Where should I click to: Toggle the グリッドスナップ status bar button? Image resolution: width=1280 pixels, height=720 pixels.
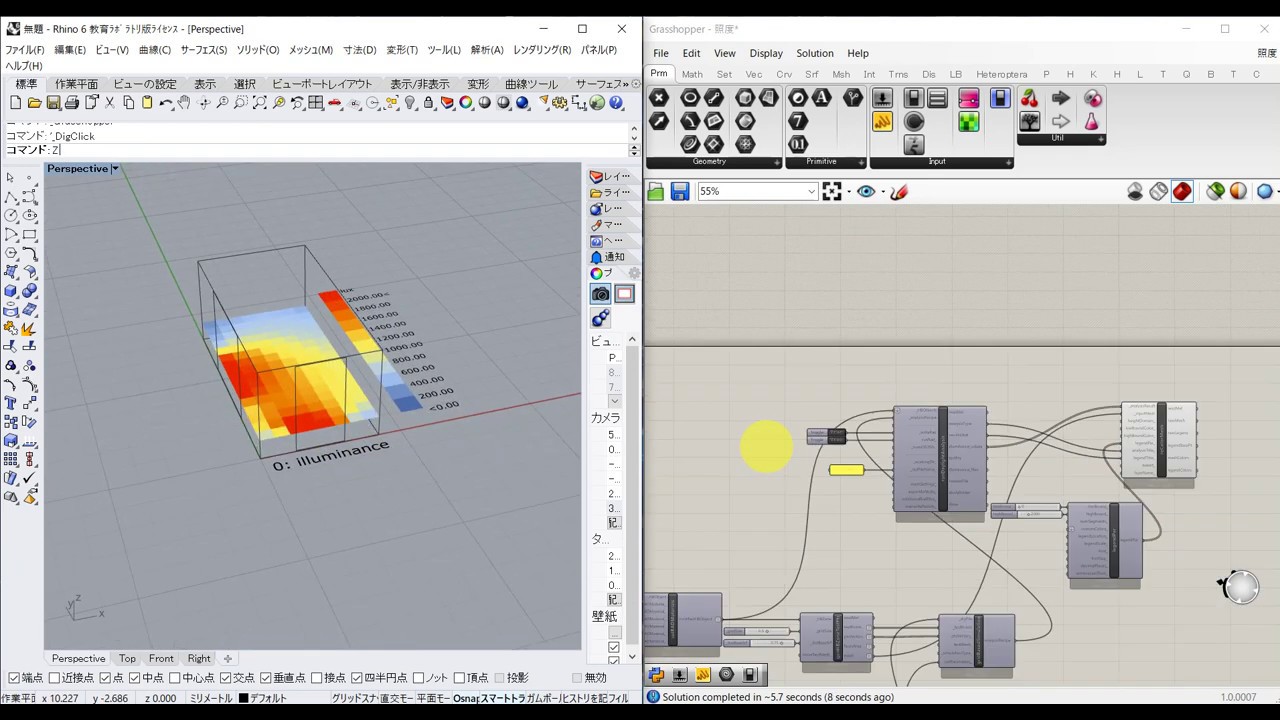click(353, 698)
